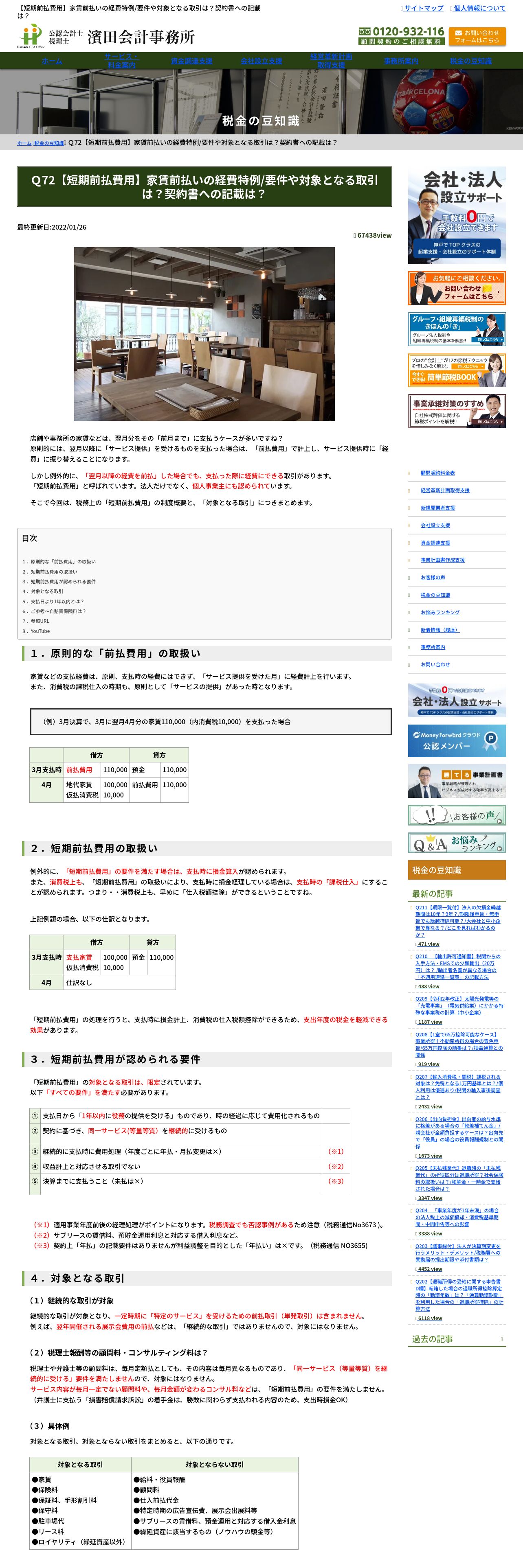The image size is (523, 1568).
Task: Open article Q203 議事録付 決算期変更
Action: (x=458, y=1253)
